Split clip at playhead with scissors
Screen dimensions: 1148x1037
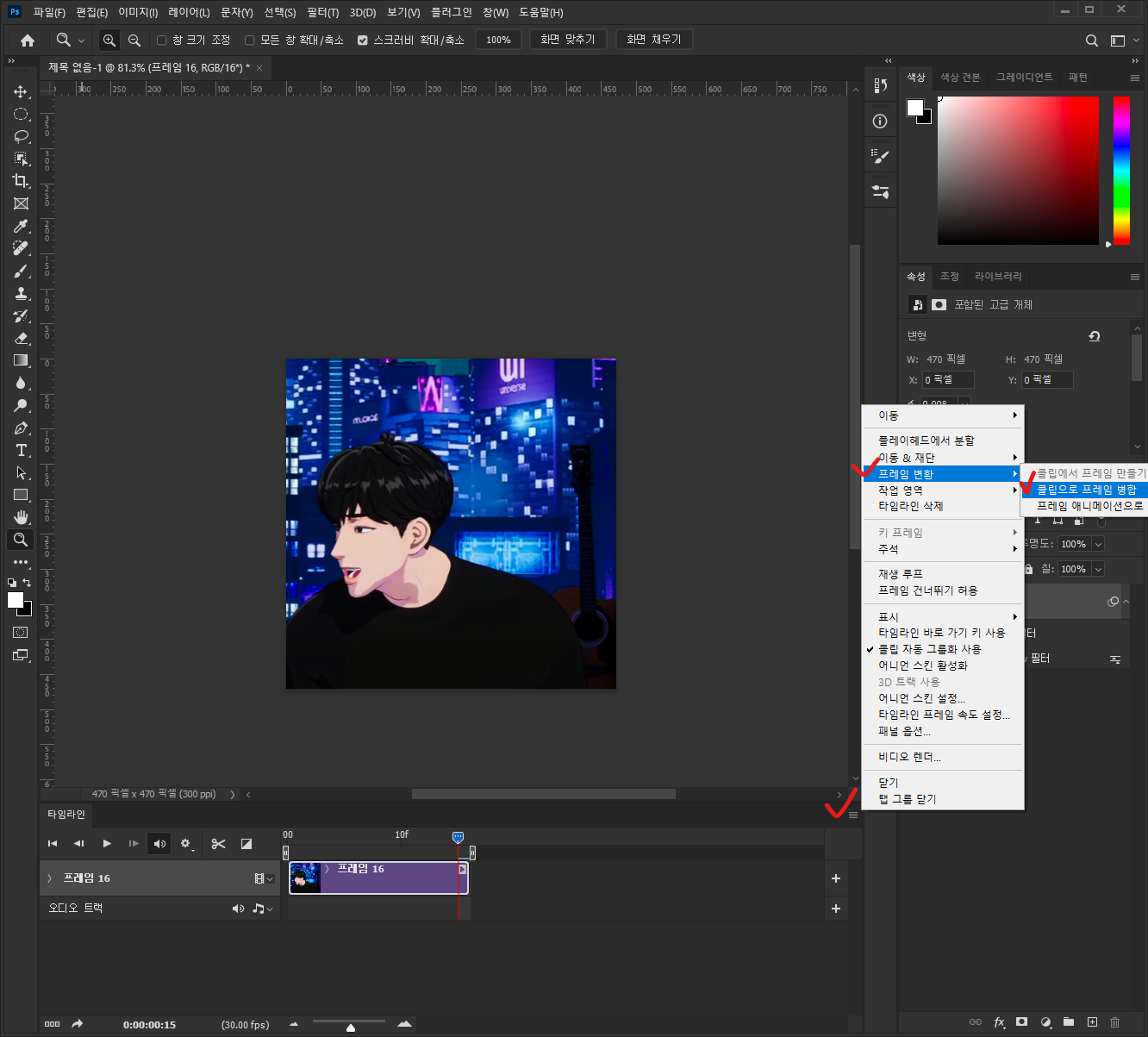coord(218,844)
